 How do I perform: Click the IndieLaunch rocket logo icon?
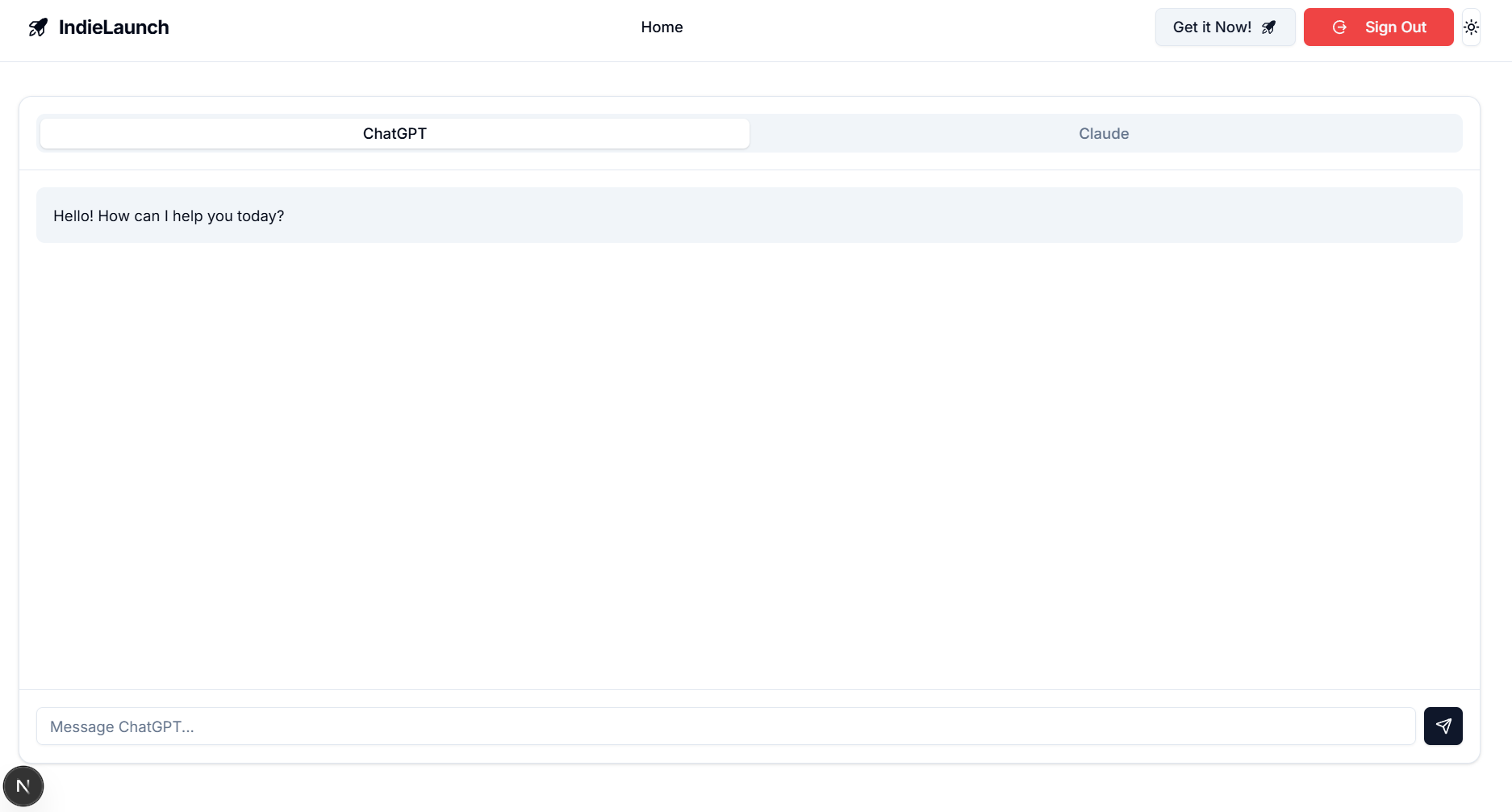coord(38,27)
